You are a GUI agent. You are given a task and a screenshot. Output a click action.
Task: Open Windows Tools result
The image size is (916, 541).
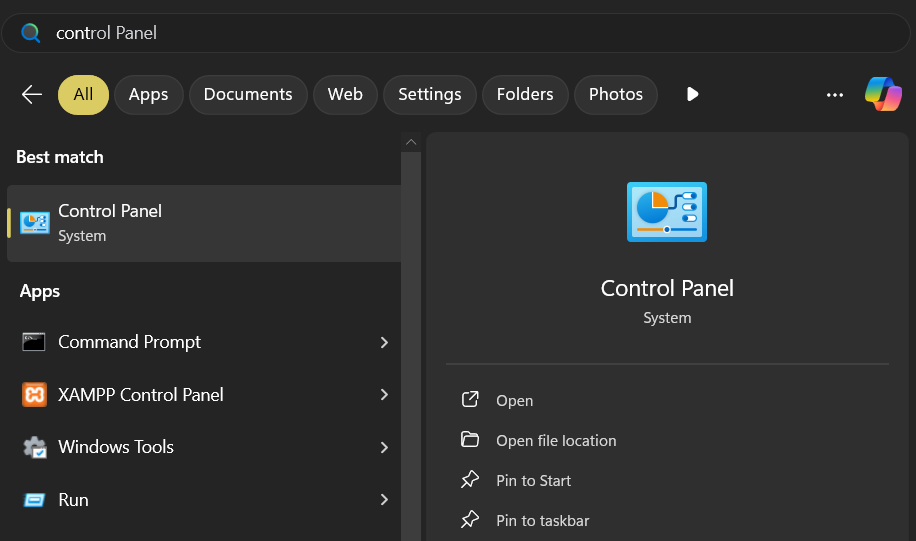tap(204, 447)
